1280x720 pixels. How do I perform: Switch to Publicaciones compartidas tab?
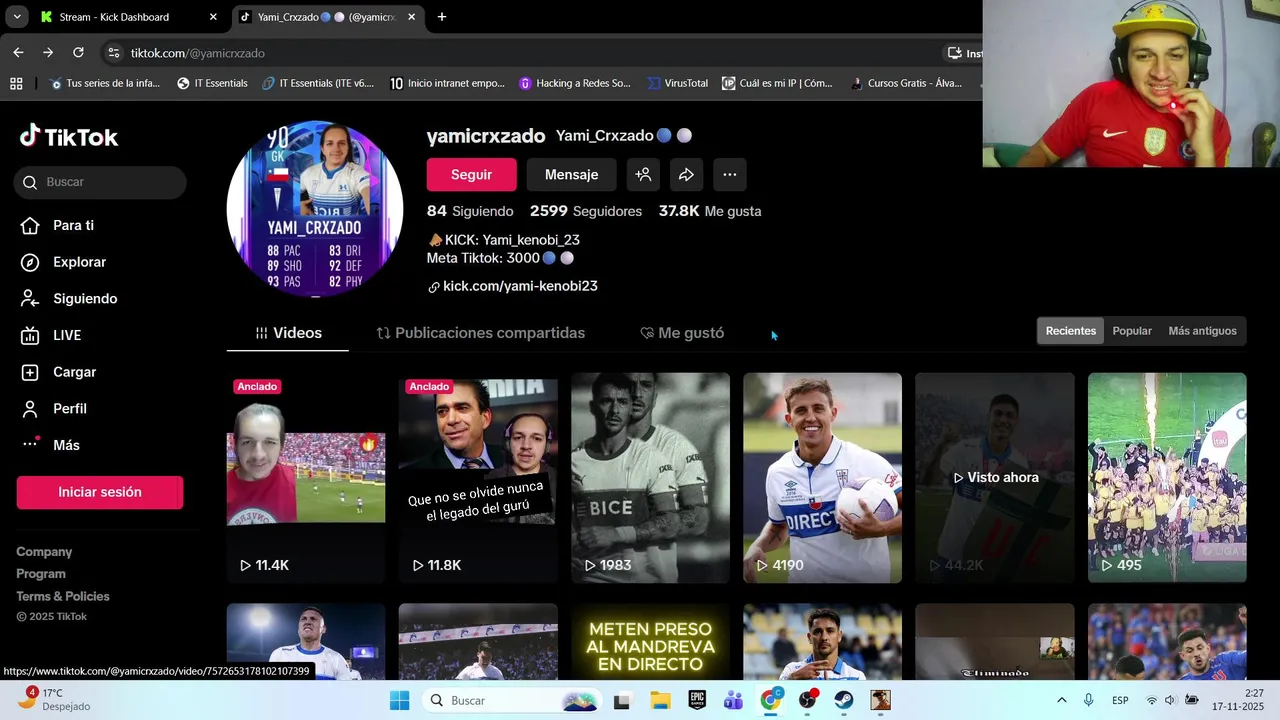480,333
